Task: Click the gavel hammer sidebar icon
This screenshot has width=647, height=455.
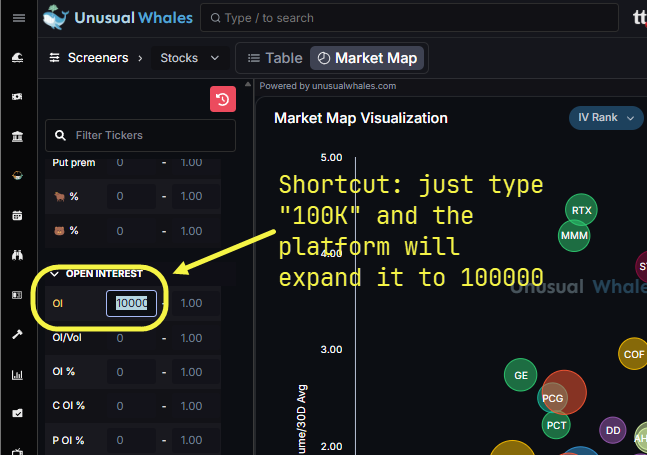Action: (17, 335)
